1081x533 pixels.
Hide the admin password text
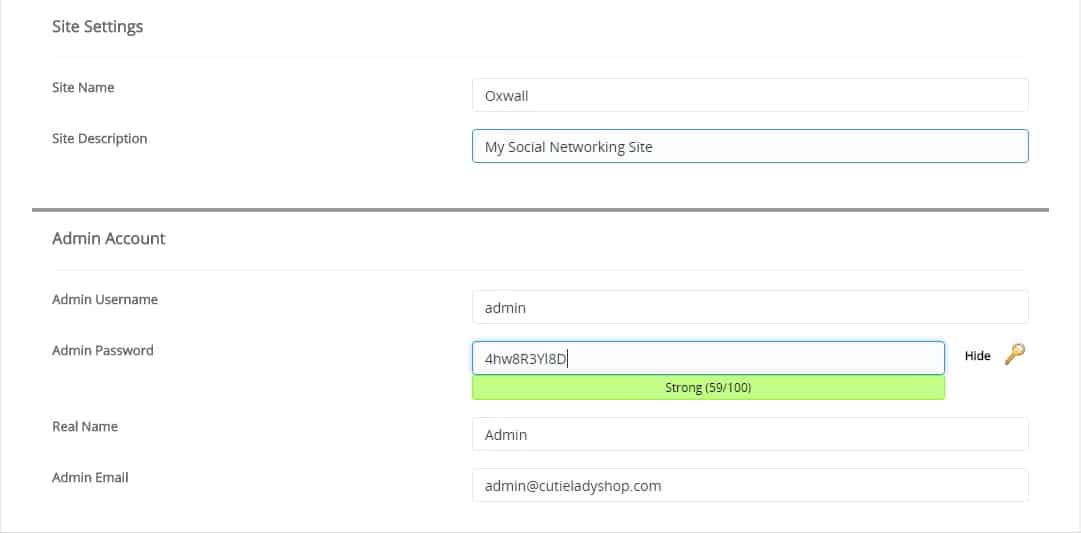click(x=977, y=356)
